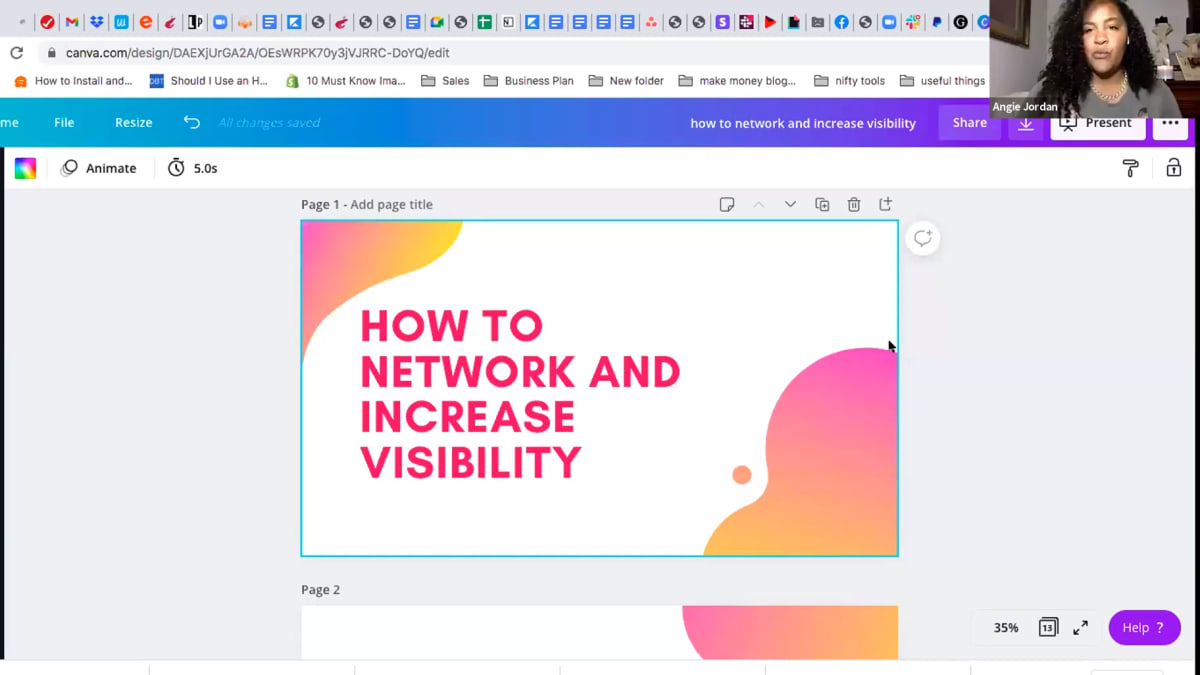The width and height of the screenshot is (1200, 675).
Task: Delete Page 1 with the trash icon
Action: point(853,204)
